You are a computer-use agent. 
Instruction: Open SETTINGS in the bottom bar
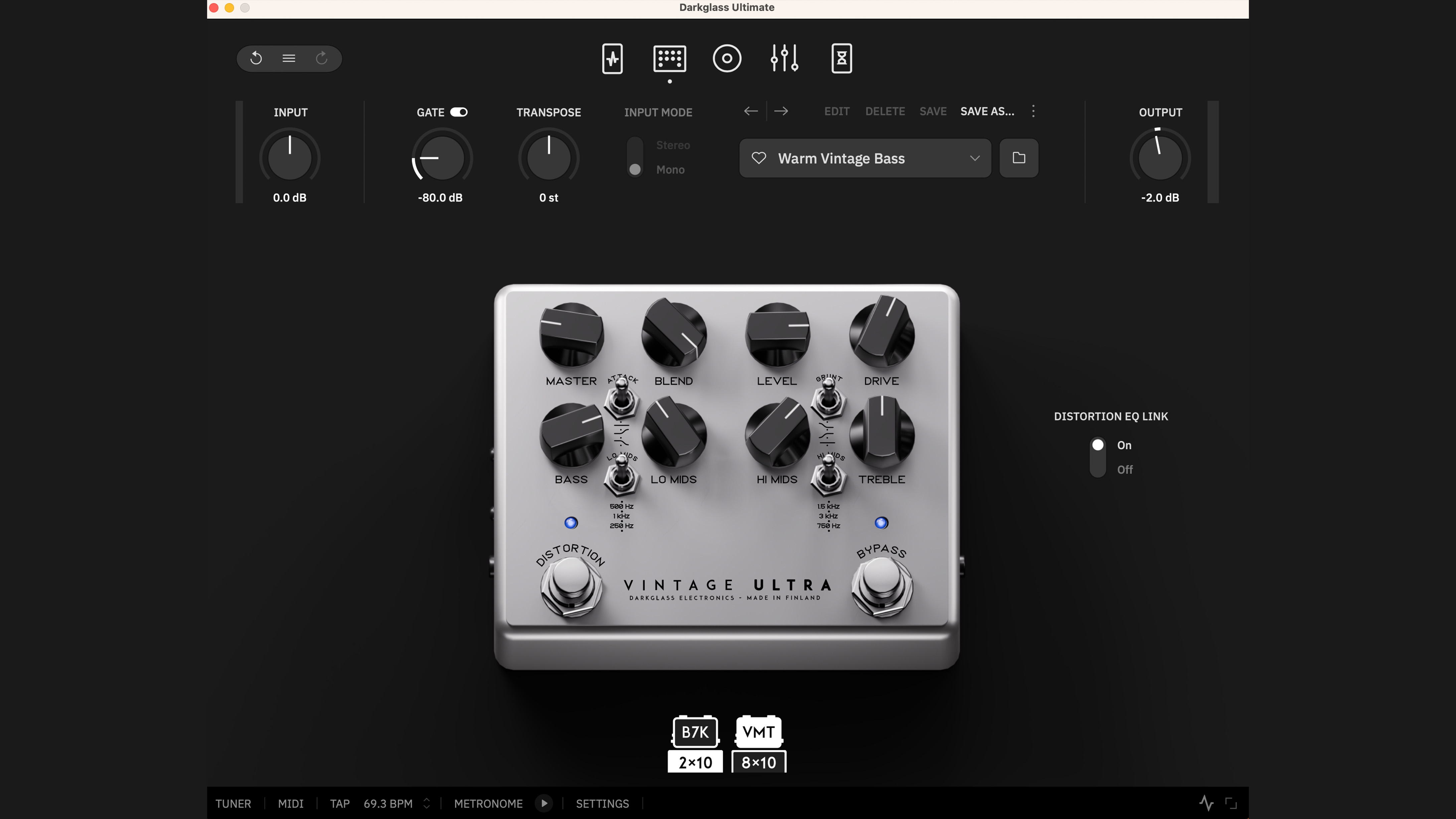(x=602, y=804)
